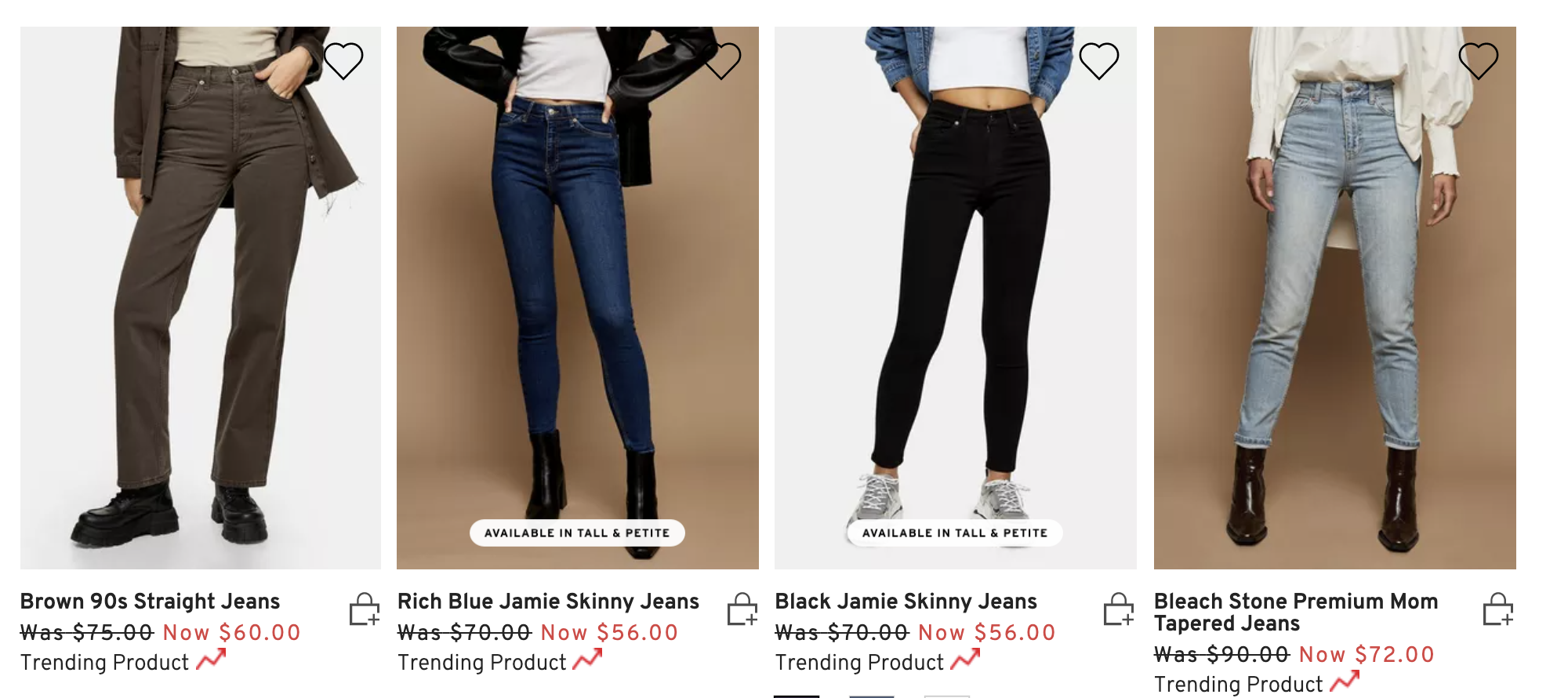
Task: Add Black Jamie Skinny Jeans to shopping bag
Action: pos(1119,609)
